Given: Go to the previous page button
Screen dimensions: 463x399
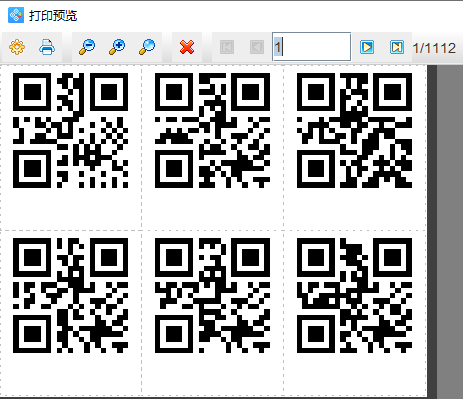Looking at the screenshot, I should tap(257, 47).
